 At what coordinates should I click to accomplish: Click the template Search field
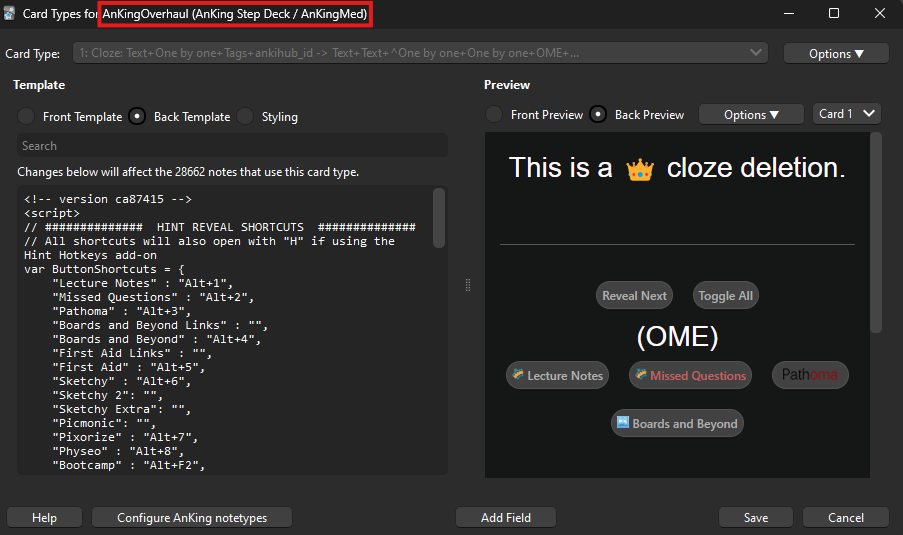[x=232, y=146]
